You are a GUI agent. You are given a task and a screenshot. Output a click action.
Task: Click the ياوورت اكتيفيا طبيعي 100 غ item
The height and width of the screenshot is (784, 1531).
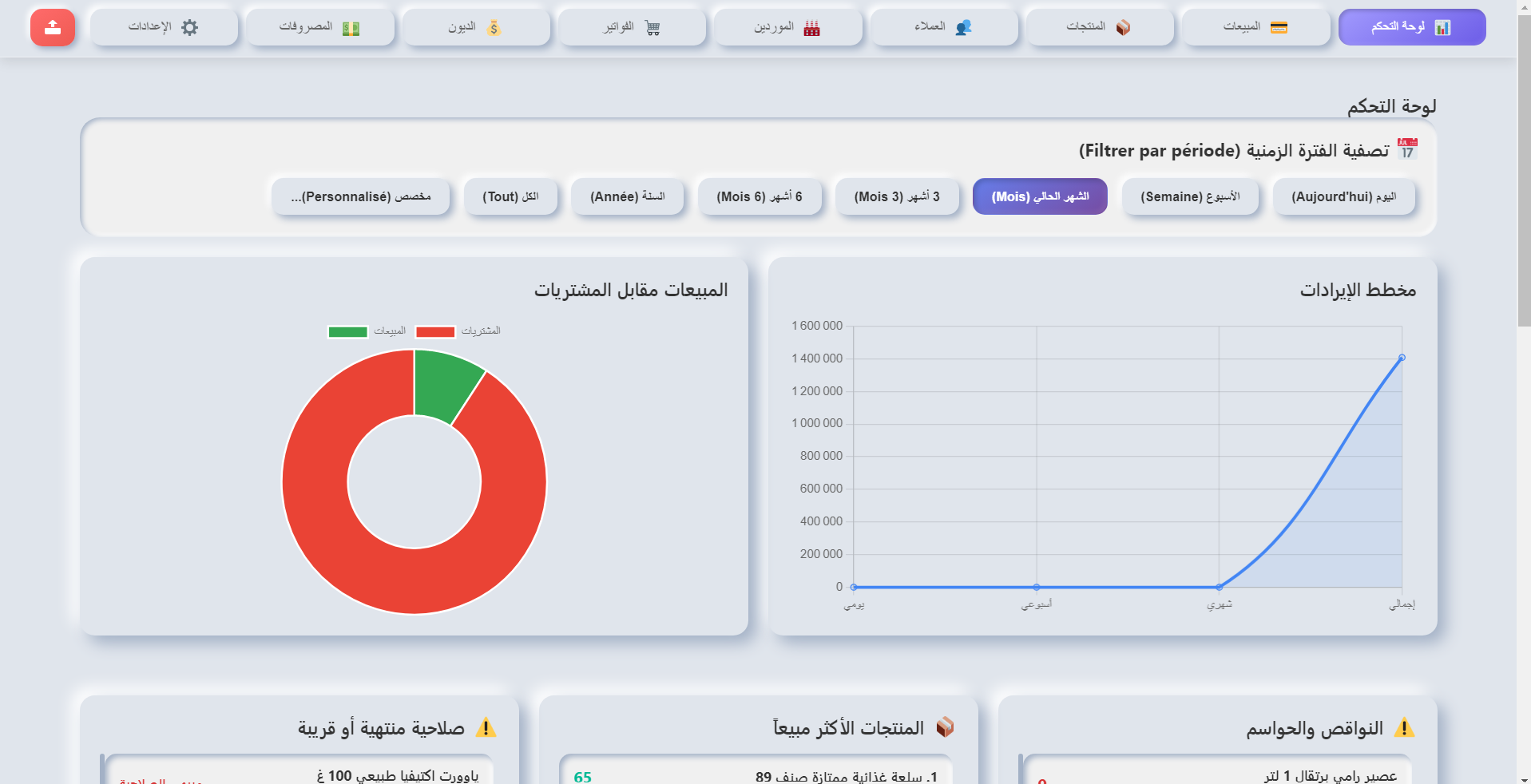coord(398,776)
